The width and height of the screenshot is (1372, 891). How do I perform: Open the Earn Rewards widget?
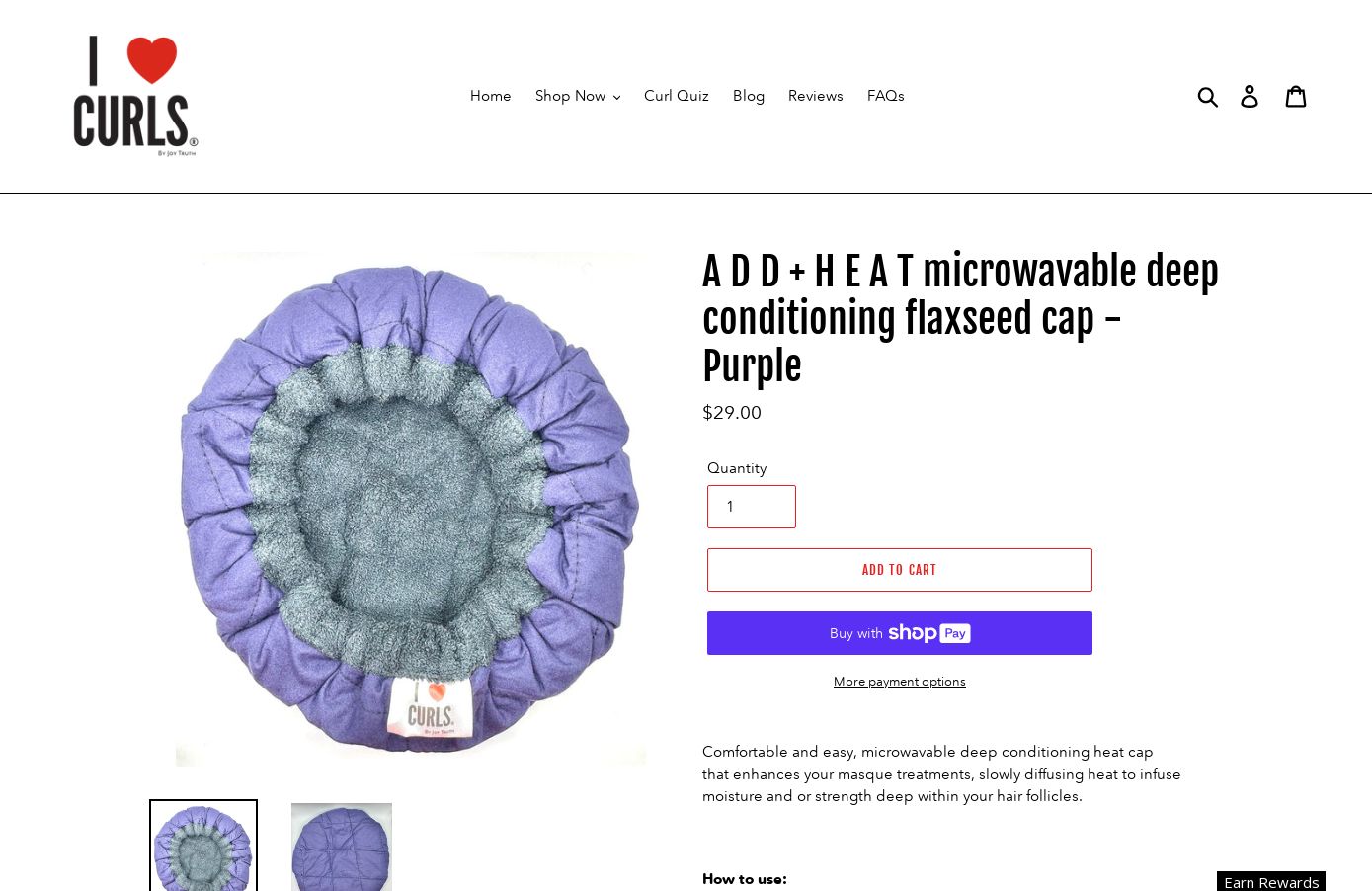coord(1271,881)
